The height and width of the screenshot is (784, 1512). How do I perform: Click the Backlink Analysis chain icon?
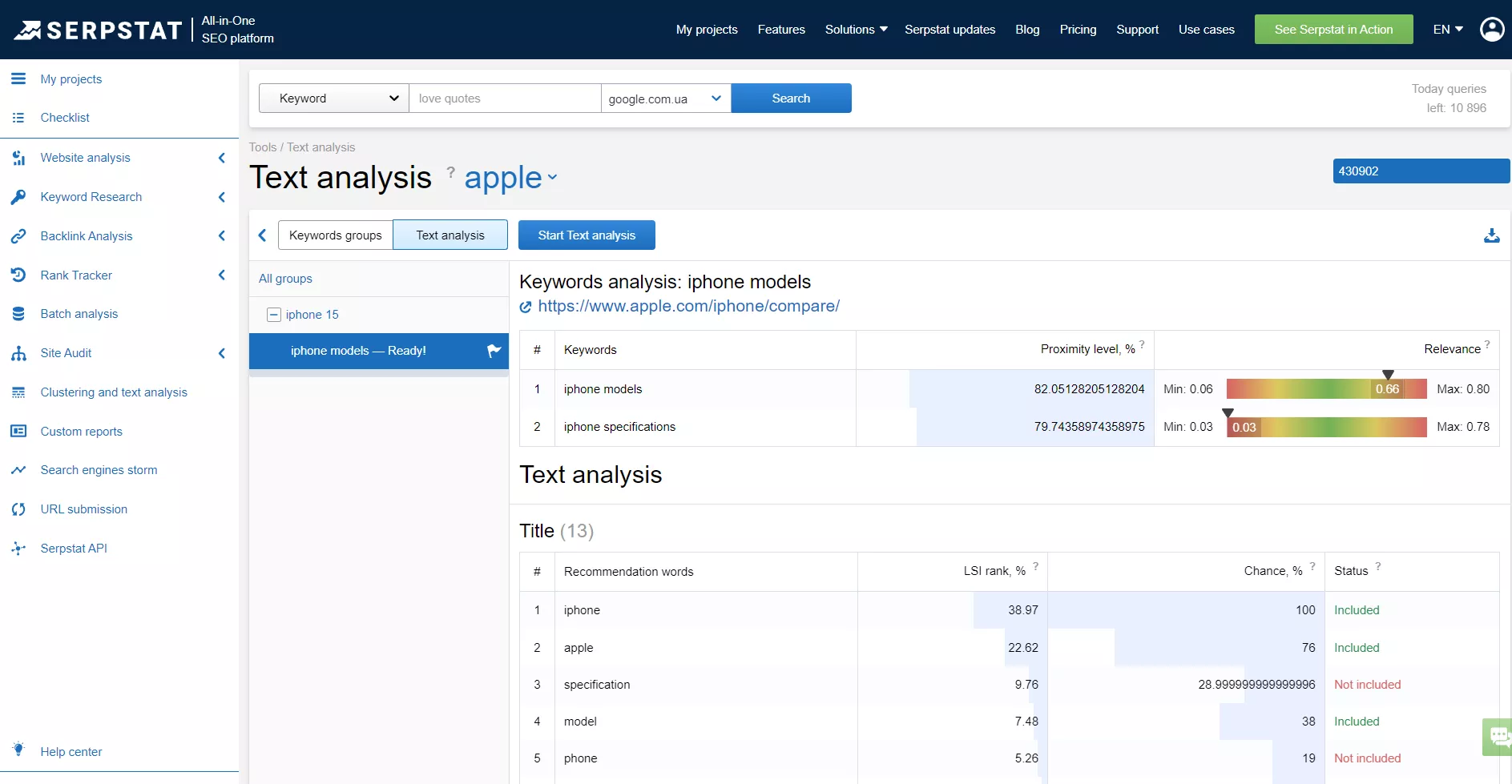click(x=18, y=236)
